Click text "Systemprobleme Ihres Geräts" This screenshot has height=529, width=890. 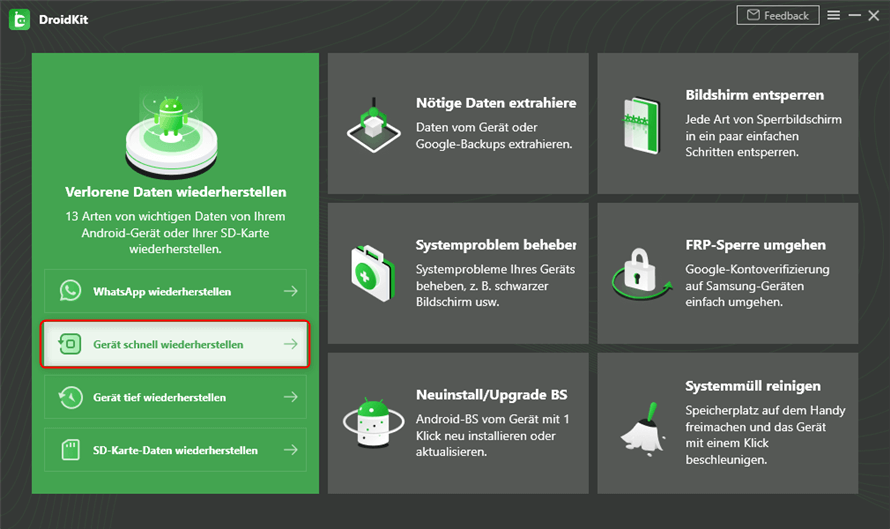coord(495,269)
